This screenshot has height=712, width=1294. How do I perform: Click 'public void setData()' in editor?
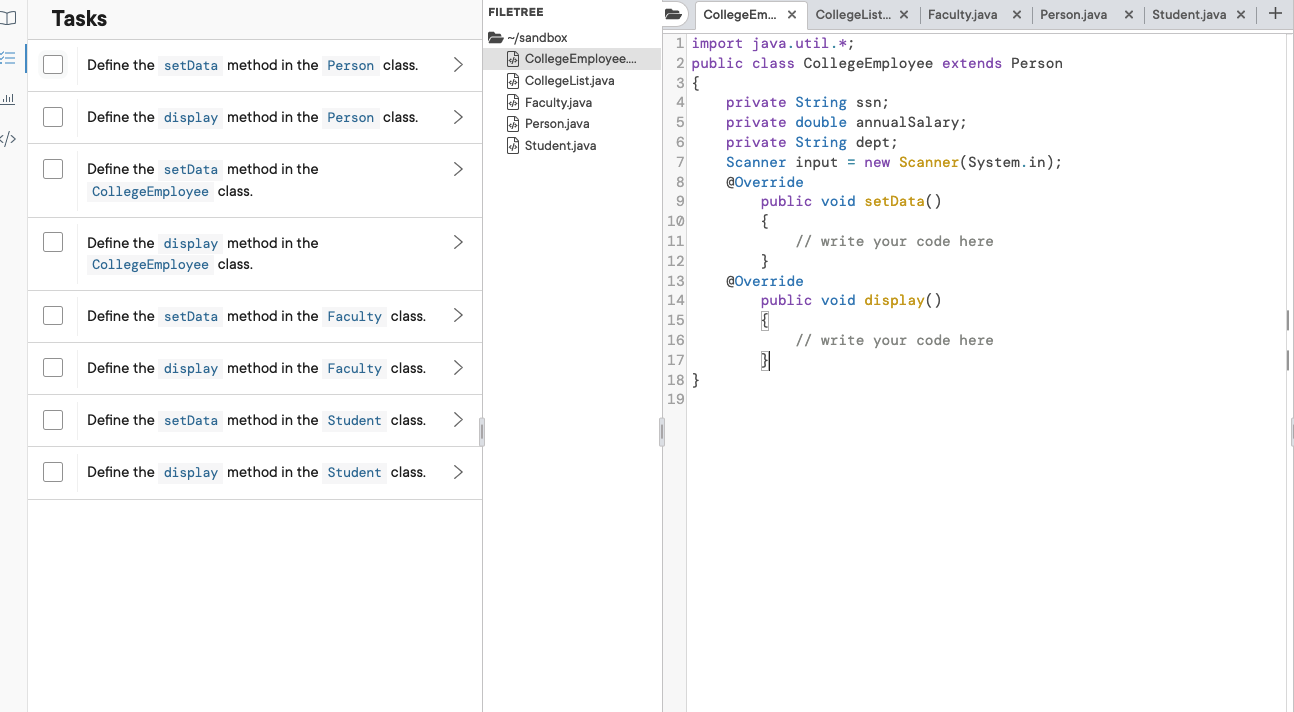click(851, 201)
